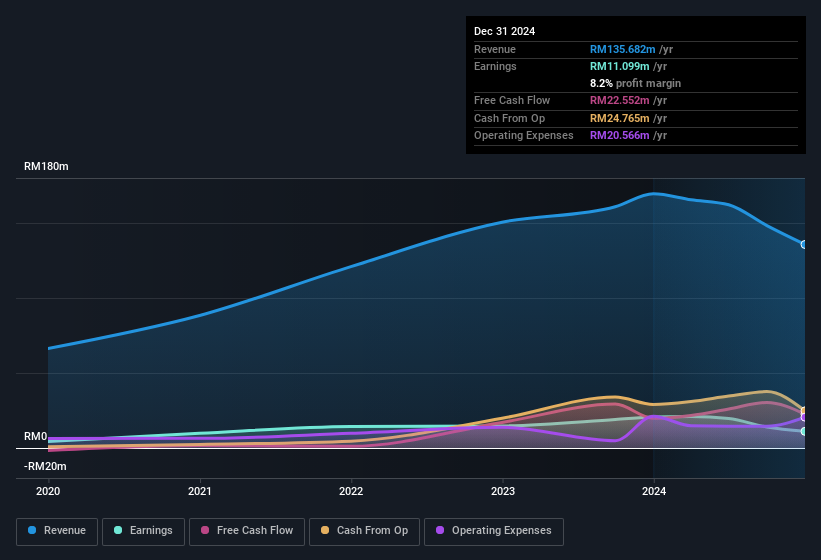The image size is (821, 560).
Task: Click the Free Cash Flow label in tooltip
Action: coord(512,100)
